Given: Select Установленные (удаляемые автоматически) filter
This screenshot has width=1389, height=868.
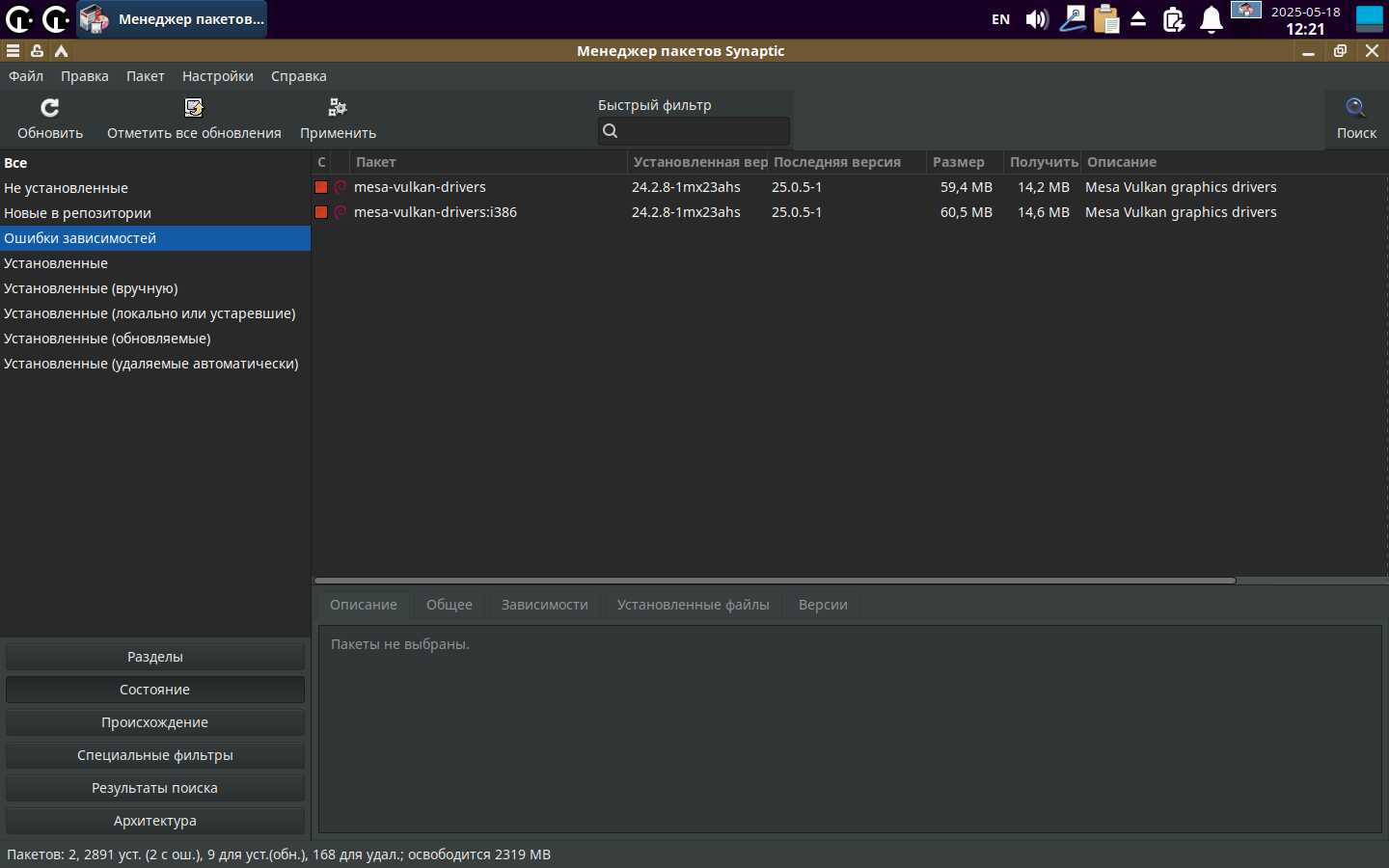Looking at the screenshot, I should (x=155, y=364).
